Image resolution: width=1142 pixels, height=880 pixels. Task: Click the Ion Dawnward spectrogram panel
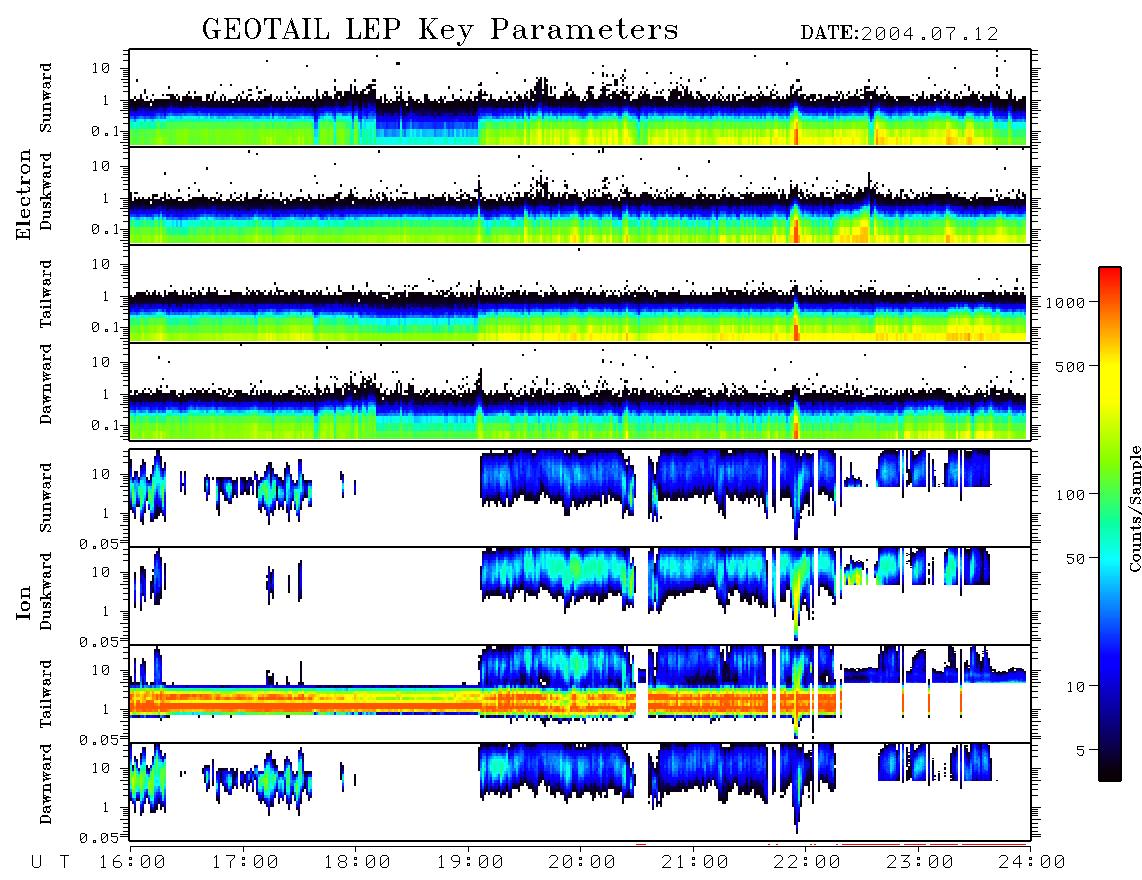pyautogui.click(x=580, y=791)
